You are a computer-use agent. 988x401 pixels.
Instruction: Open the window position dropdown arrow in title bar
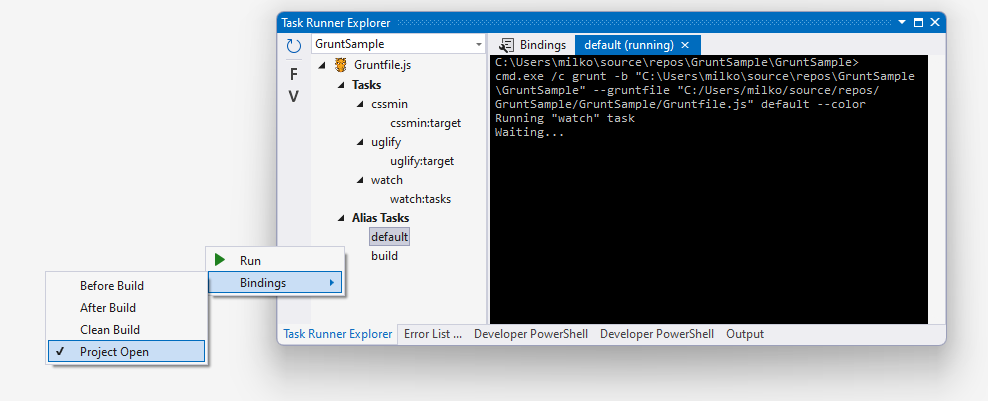902,23
